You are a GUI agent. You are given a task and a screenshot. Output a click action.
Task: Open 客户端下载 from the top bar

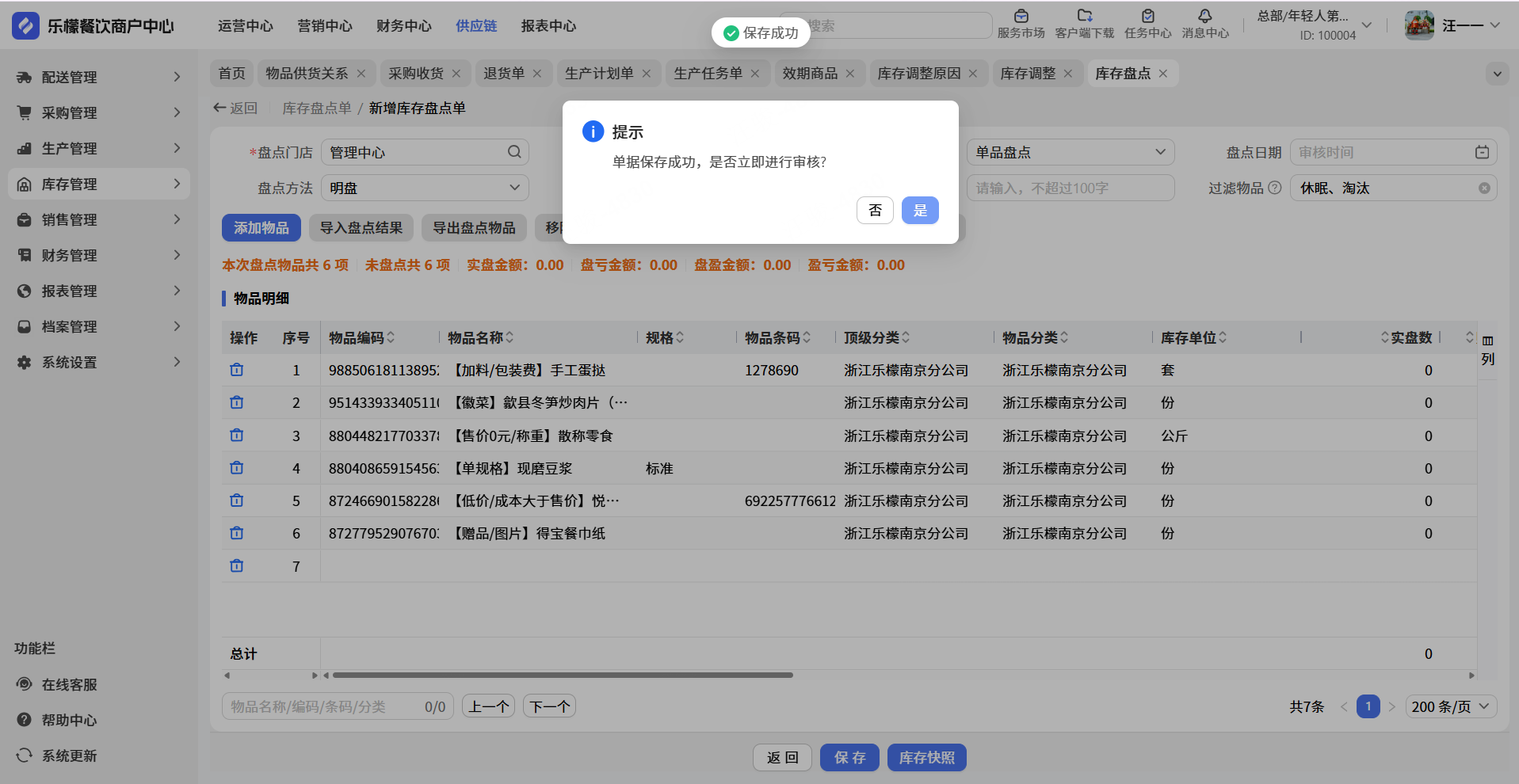[1084, 17]
